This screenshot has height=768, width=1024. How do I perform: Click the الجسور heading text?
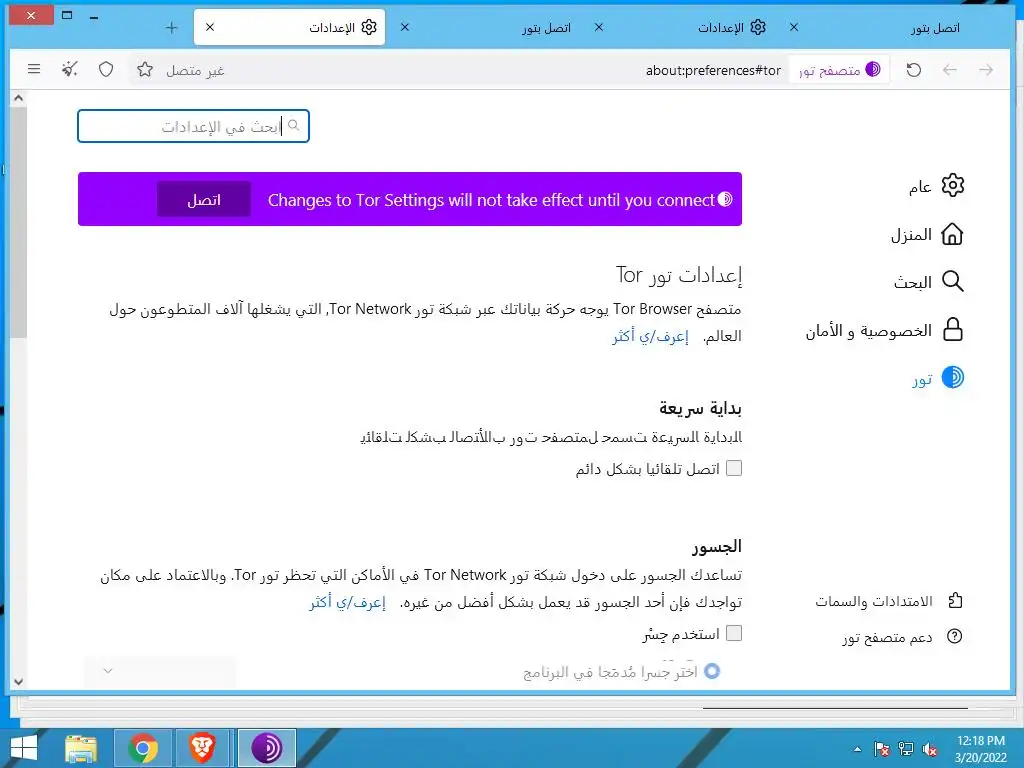717,547
